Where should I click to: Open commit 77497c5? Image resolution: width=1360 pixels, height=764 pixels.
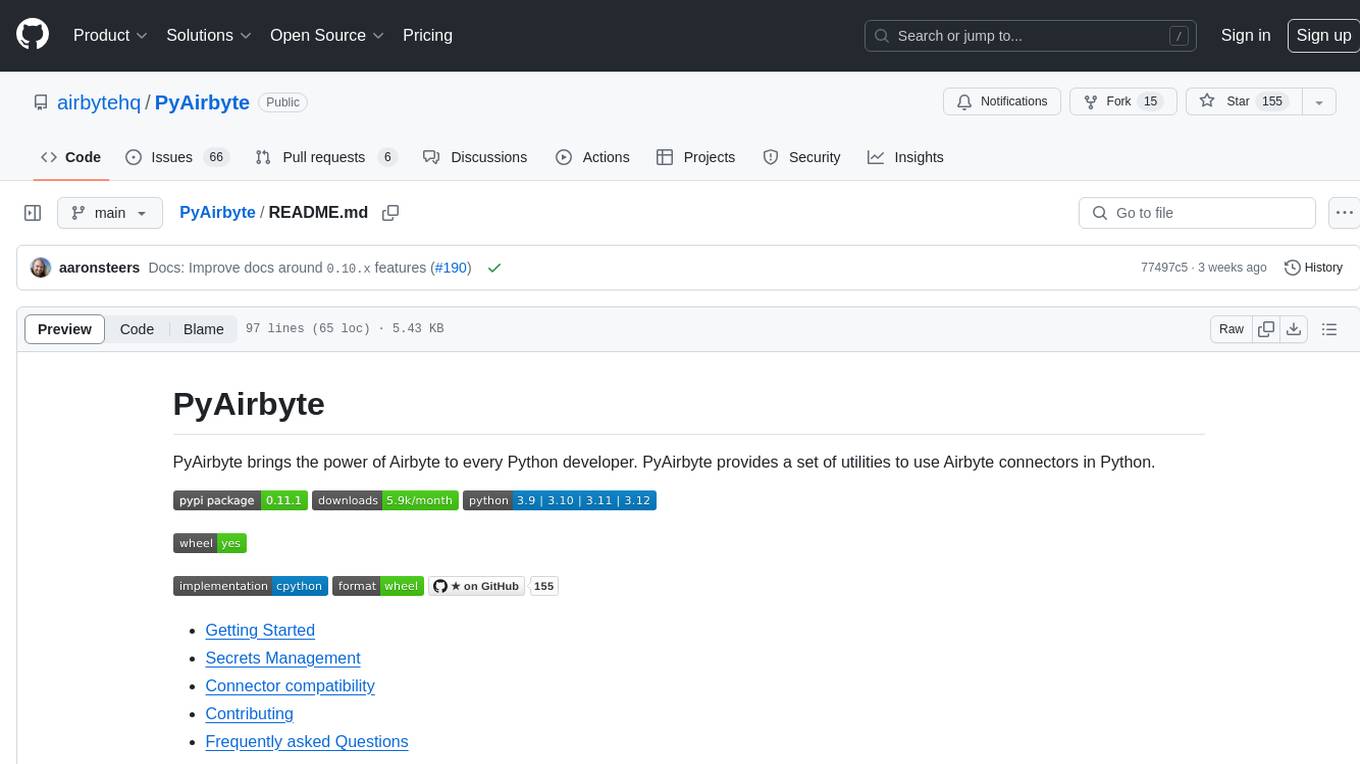tap(1164, 268)
